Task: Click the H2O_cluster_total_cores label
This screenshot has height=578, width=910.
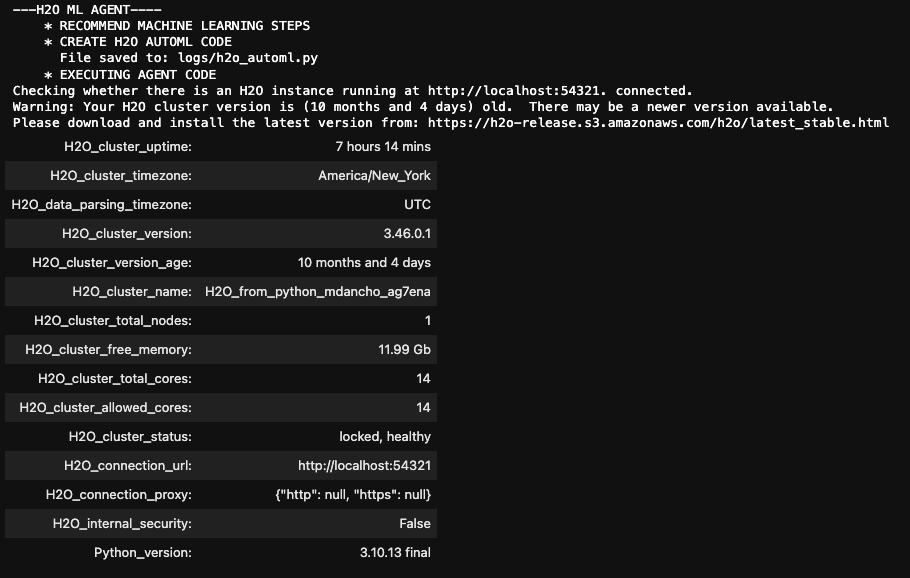Action: pos(115,379)
